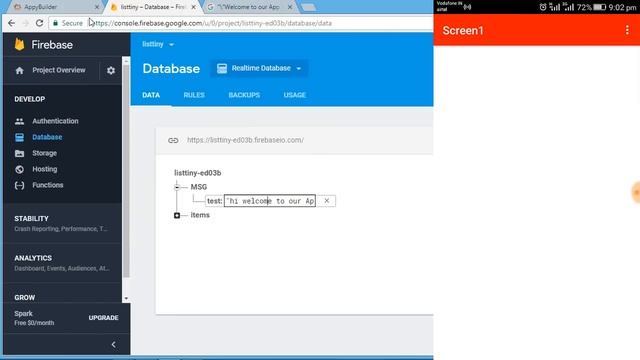Click the Spark Free plan label
This screenshot has height=360, width=640.
point(34,318)
